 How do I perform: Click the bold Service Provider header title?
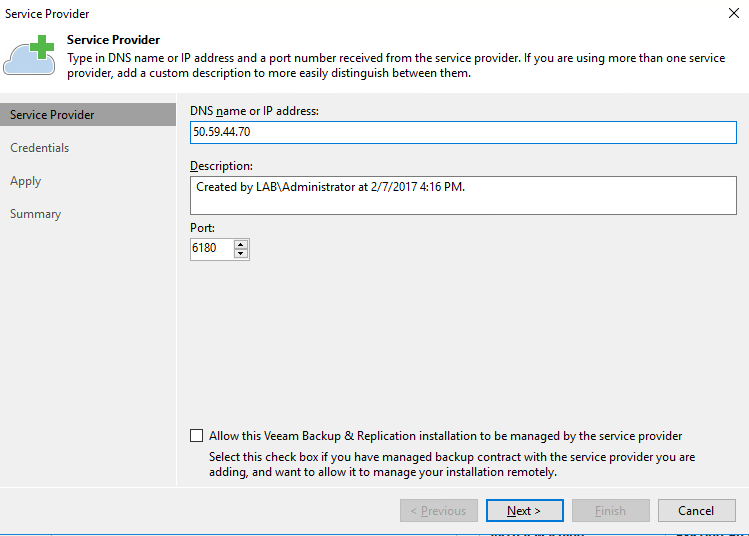[x=114, y=40]
